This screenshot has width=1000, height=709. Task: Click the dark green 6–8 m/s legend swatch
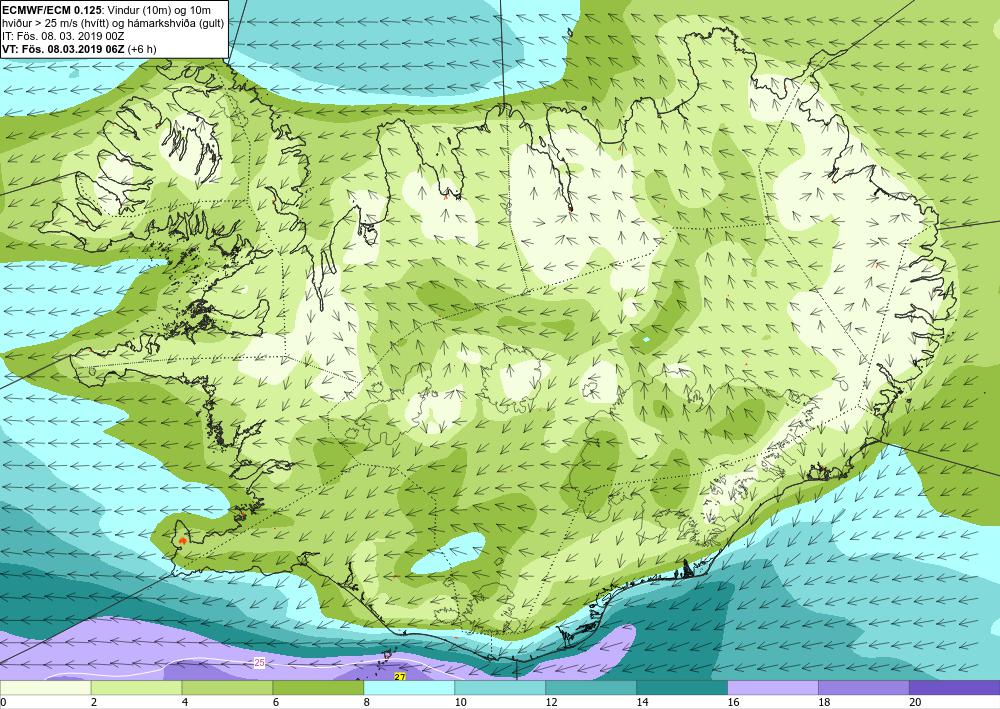pyautogui.click(x=318, y=688)
